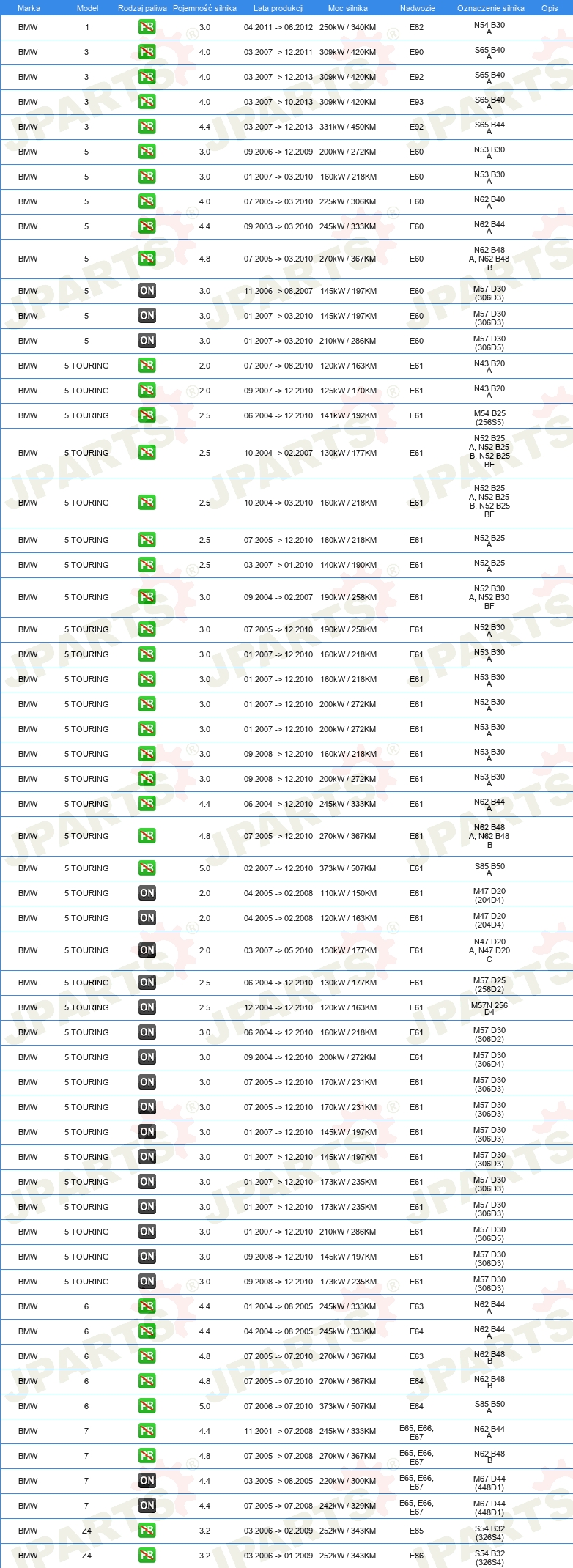Click the 225kW / 306KM power cell
This screenshot has width=573, height=1568.
click(x=348, y=201)
